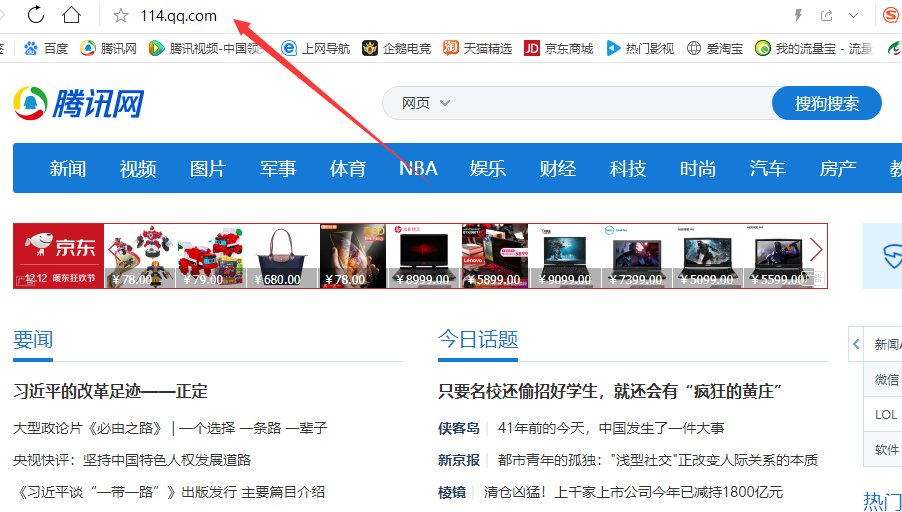This screenshot has width=902, height=512.
Task: Open the 爱淘宝 bookmark
Action: 715,48
